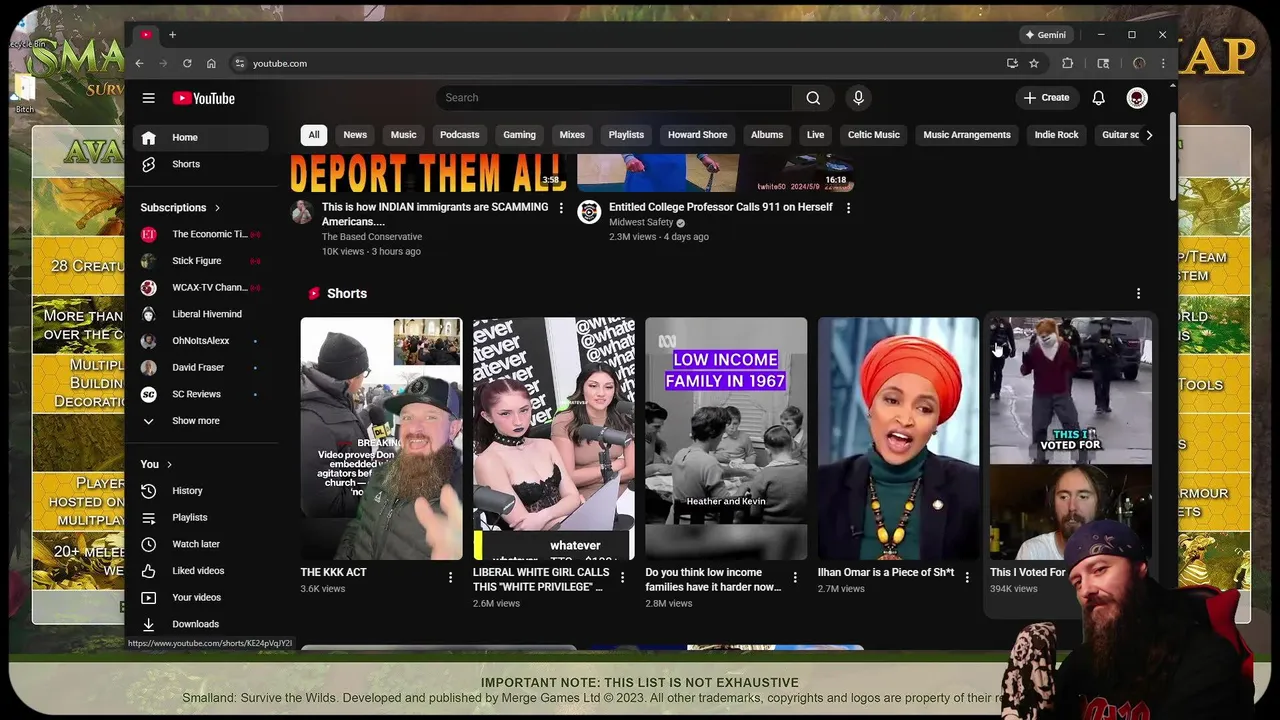The height and width of the screenshot is (720, 1280).
Task: Open the account avatar menu
Action: (1137, 98)
